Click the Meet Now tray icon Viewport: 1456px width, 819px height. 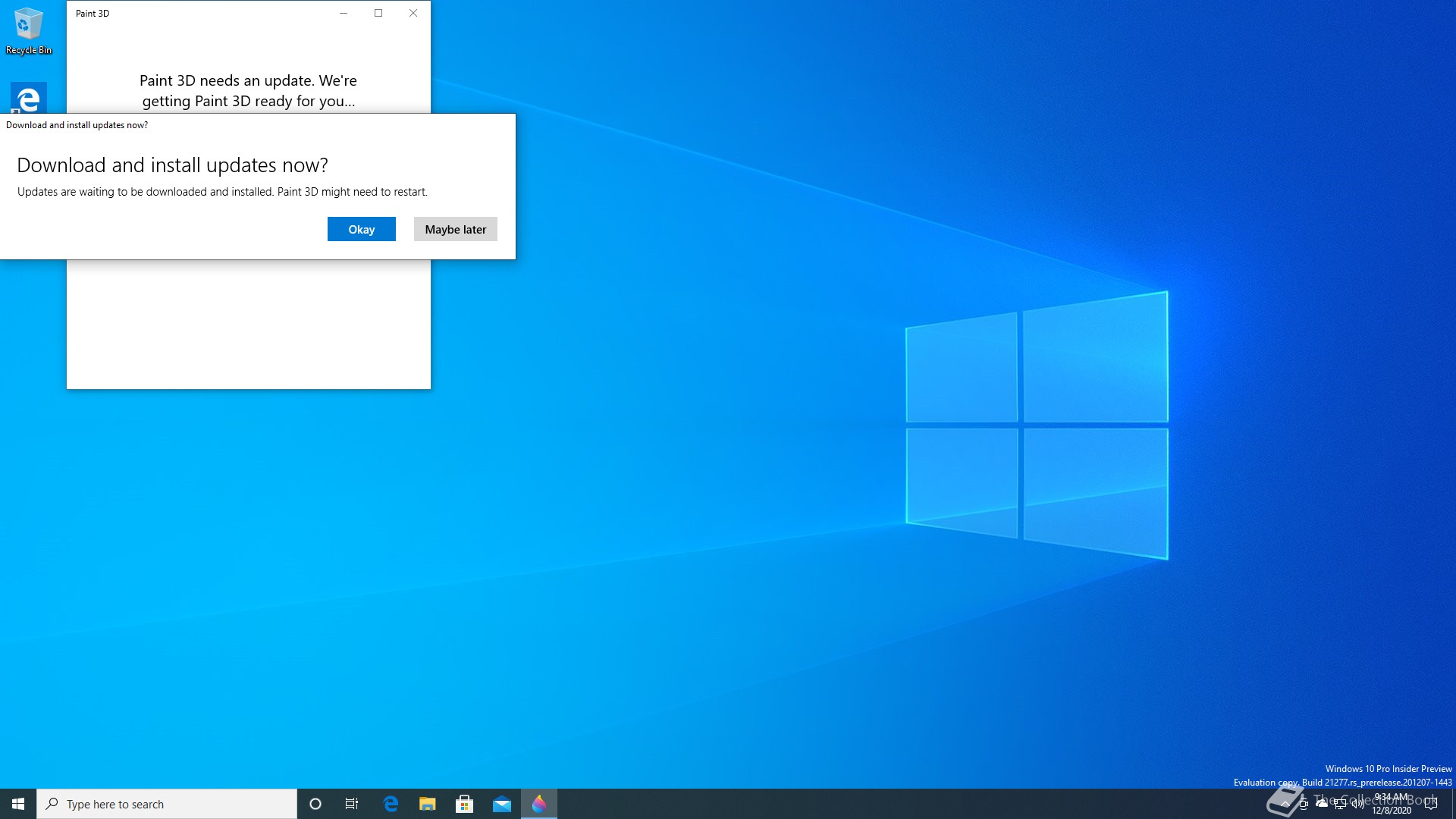1304,804
